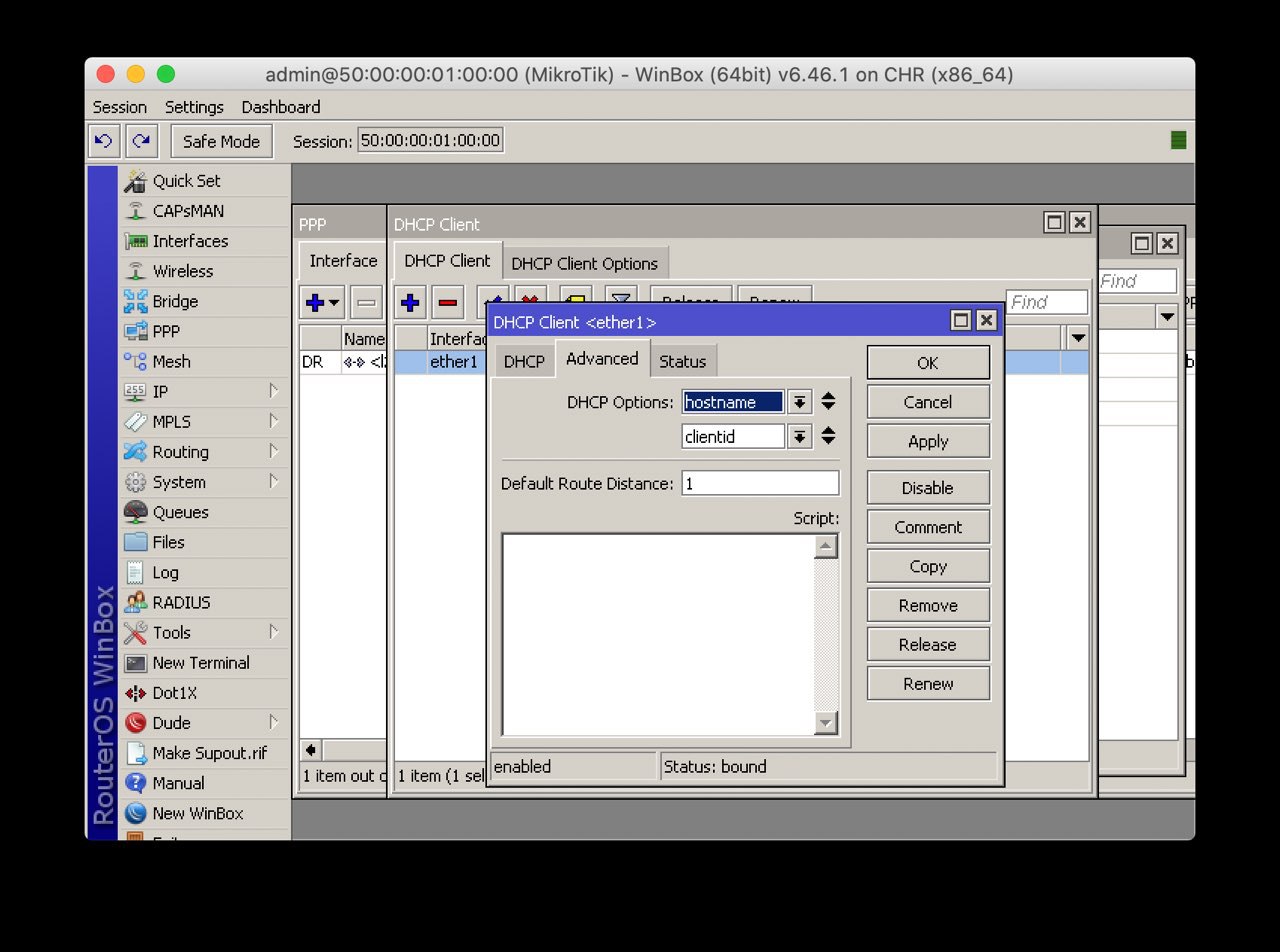Open RADIUS from the sidebar
1280x952 pixels.
181,602
